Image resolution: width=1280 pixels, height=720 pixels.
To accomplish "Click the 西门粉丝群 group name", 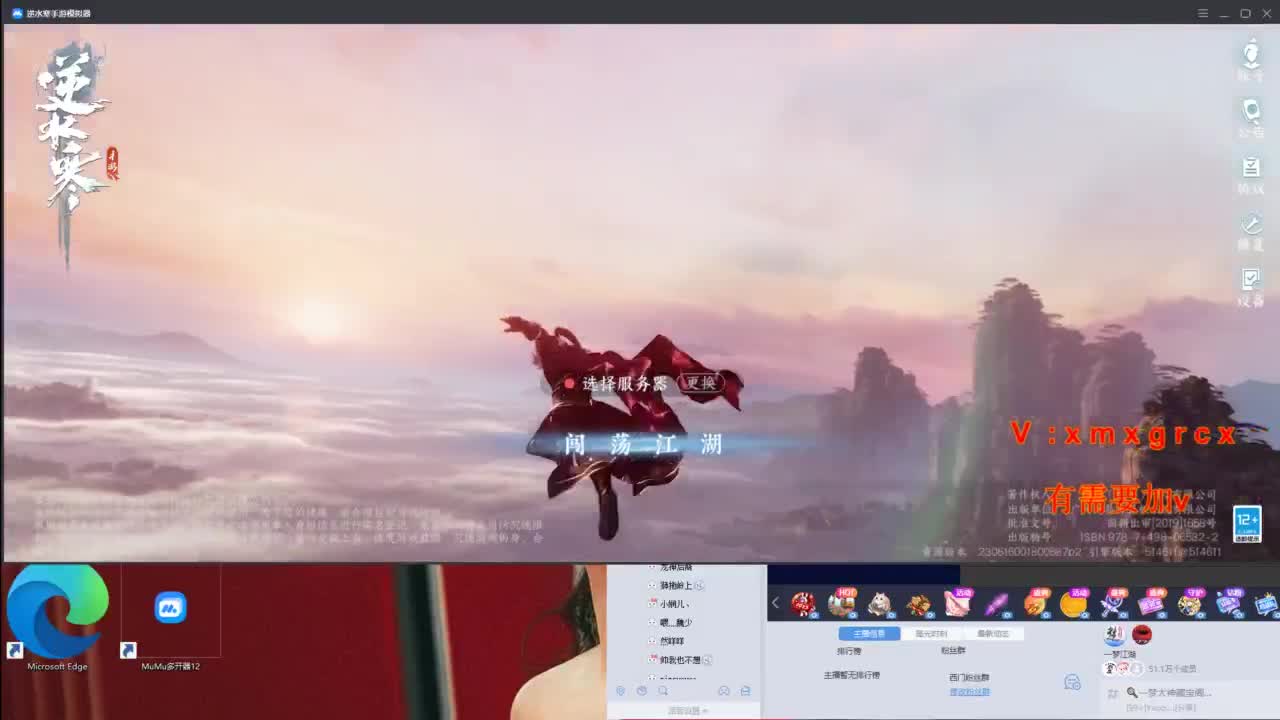I will (969, 678).
